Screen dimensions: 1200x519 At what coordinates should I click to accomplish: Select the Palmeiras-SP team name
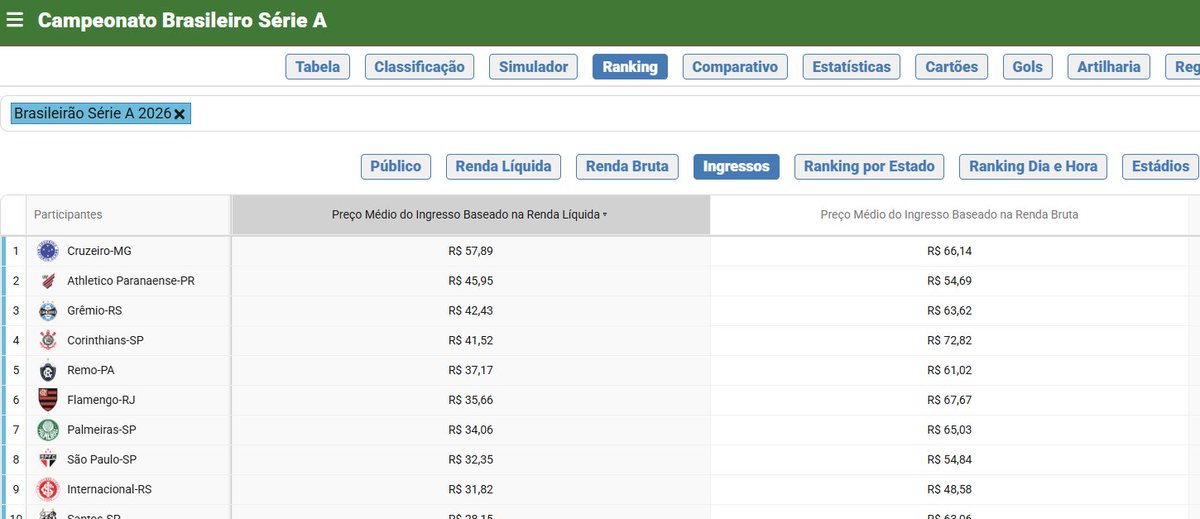click(x=102, y=430)
